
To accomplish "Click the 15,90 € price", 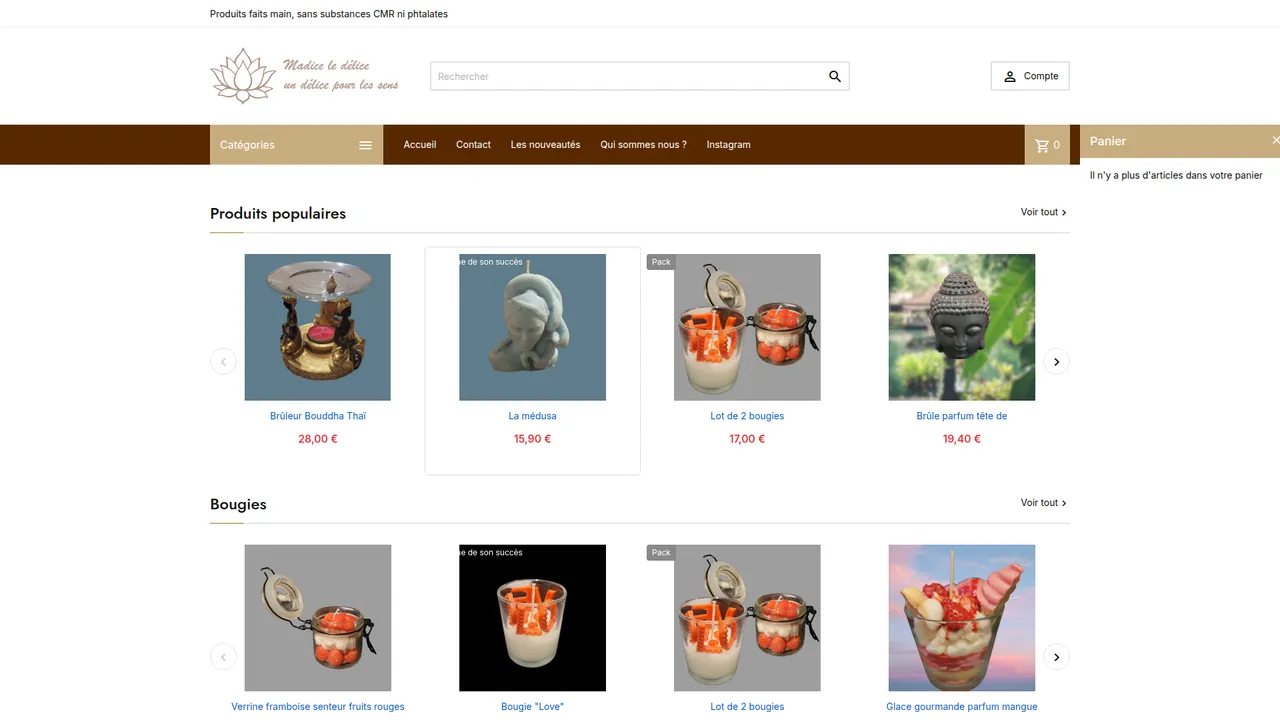I will click(x=533, y=439).
